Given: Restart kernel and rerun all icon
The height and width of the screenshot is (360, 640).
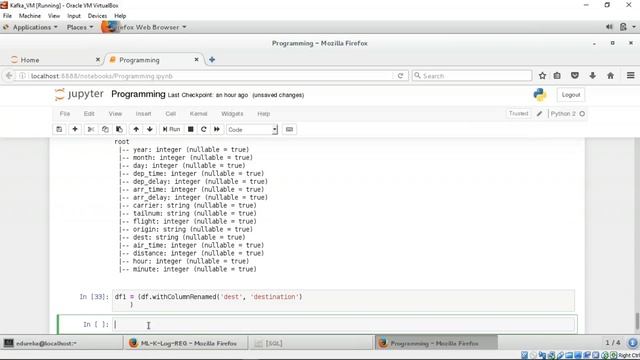Looking at the screenshot, I should pos(217,129).
